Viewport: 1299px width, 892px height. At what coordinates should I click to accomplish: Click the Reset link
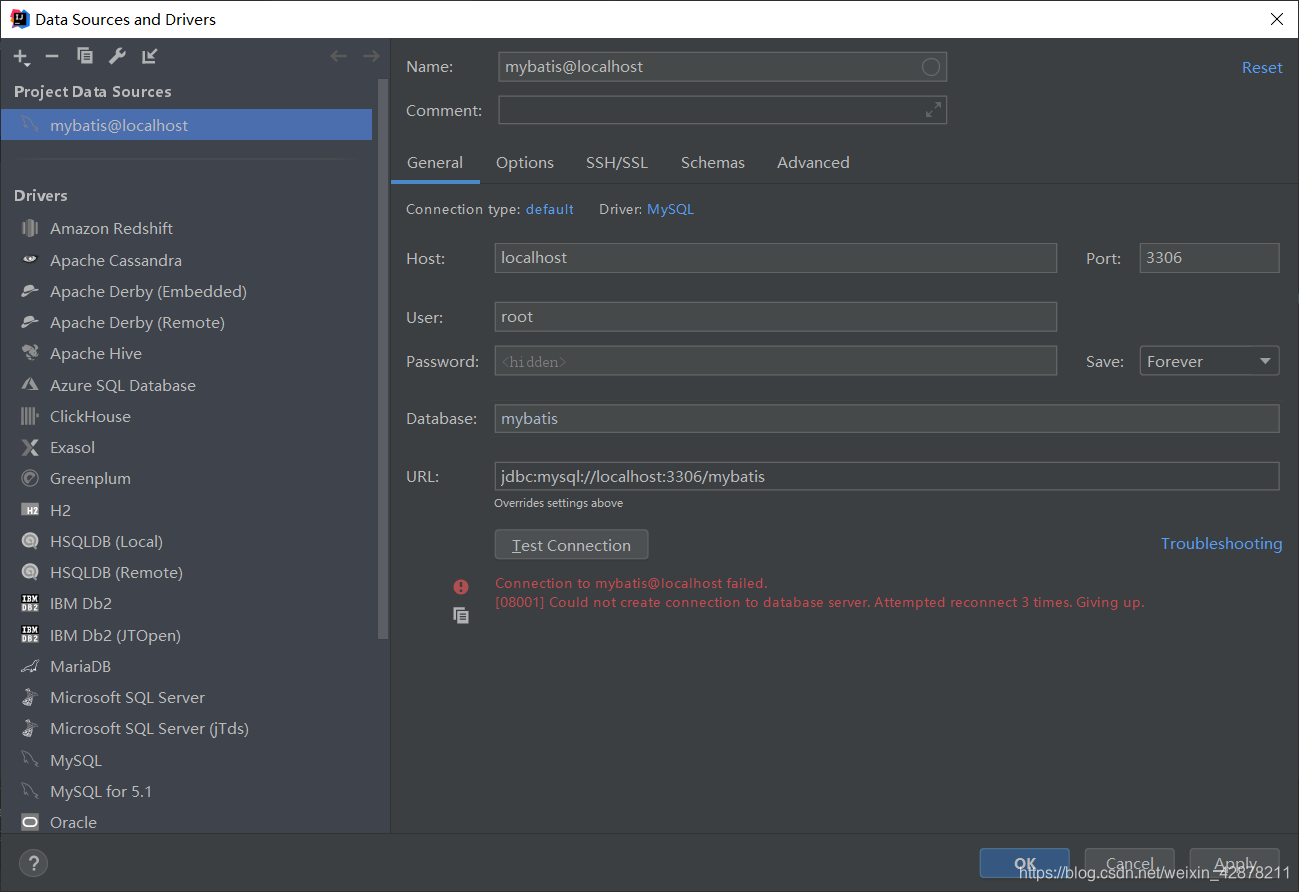[x=1261, y=67]
